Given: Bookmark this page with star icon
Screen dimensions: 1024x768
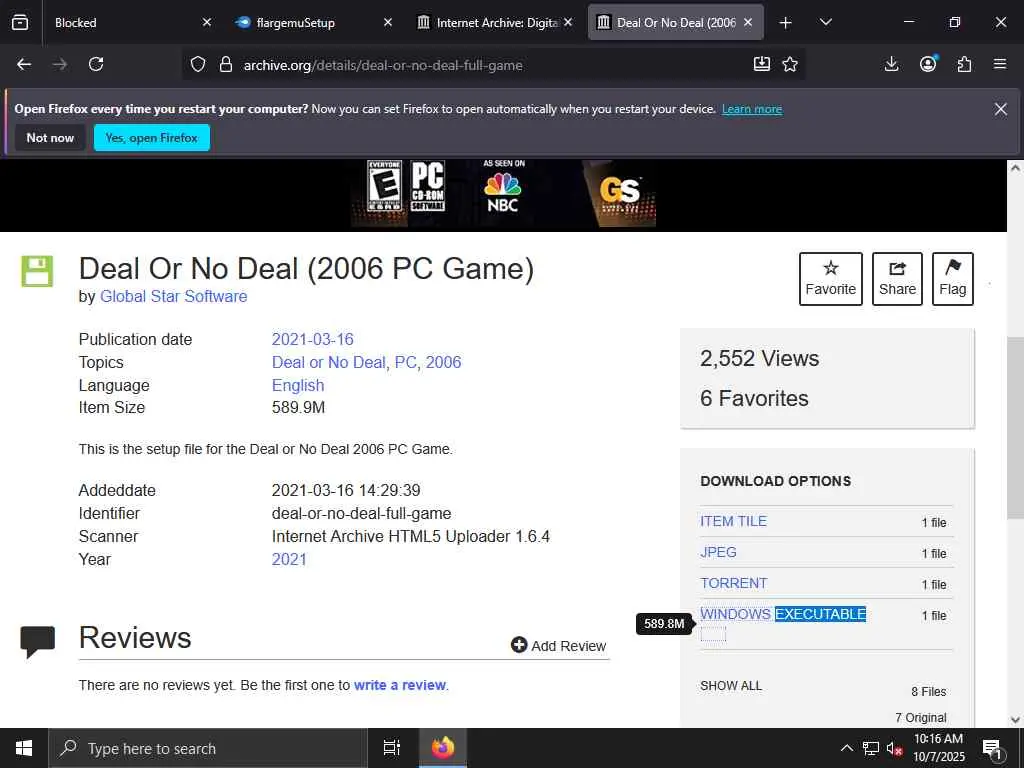Looking at the screenshot, I should click(790, 64).
